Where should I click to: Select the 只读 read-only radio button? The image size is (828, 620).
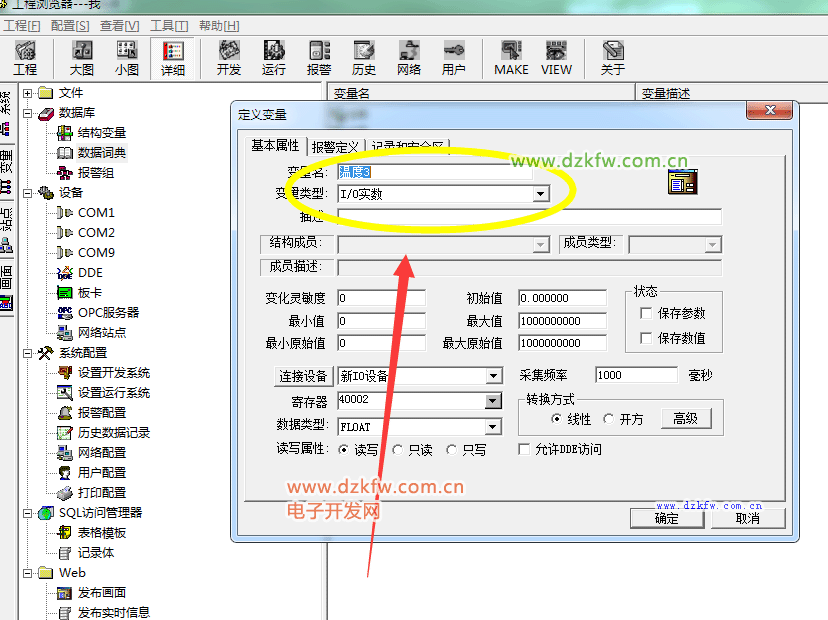398,450
